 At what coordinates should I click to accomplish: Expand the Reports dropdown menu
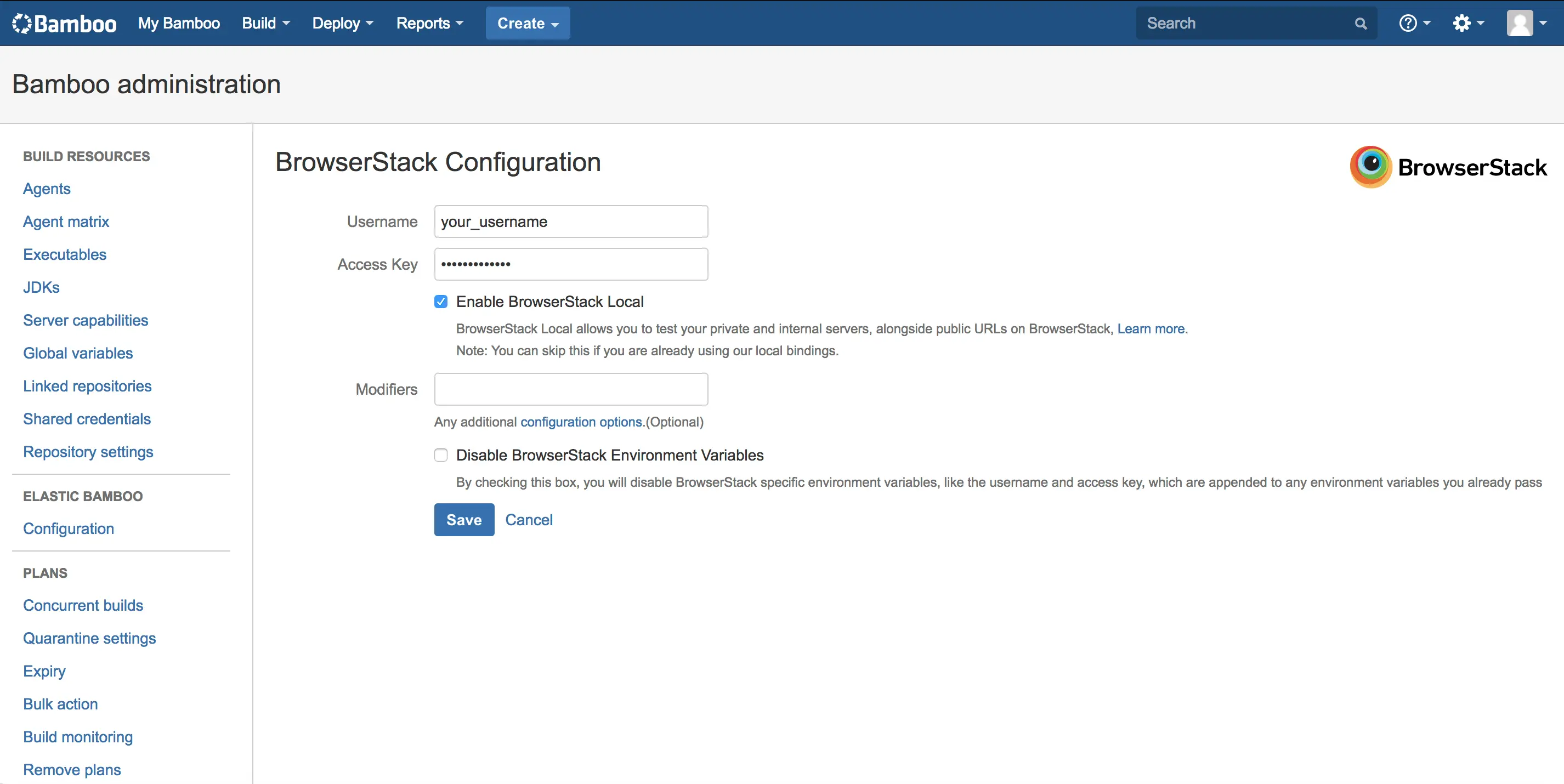[x=429, y=23]
